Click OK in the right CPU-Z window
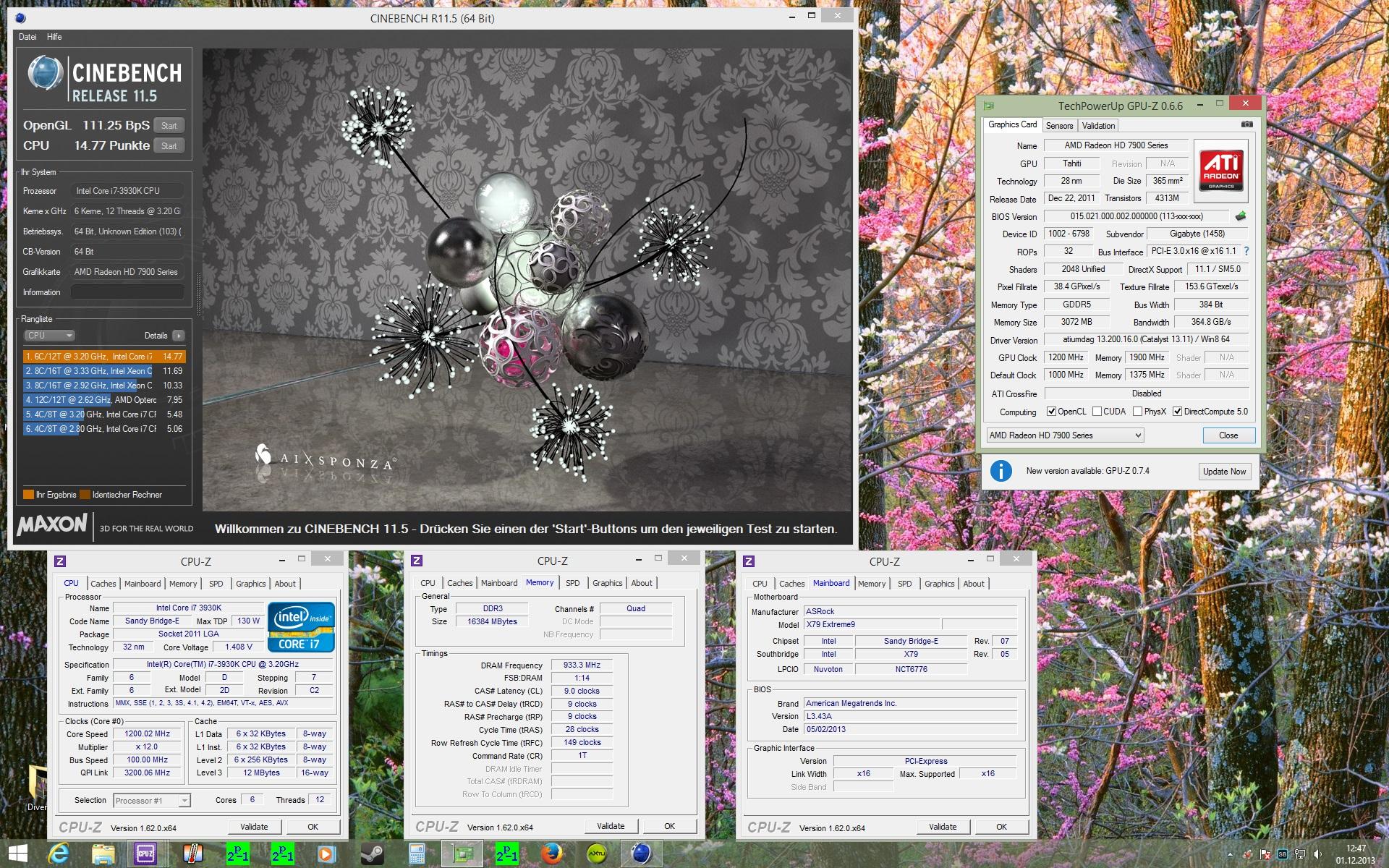This screenshot has height=868, width=1389. pos(1001,827)
